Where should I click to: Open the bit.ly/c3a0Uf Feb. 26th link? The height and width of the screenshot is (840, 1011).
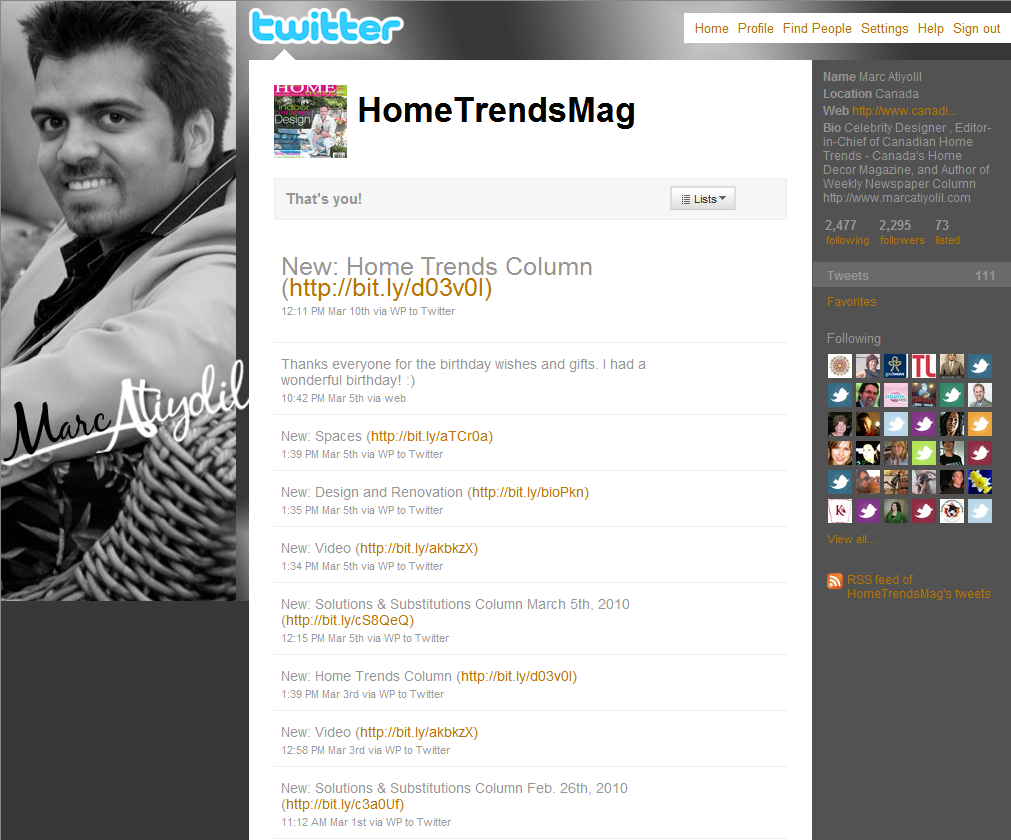pyautogui.click(x=344, y=805)
